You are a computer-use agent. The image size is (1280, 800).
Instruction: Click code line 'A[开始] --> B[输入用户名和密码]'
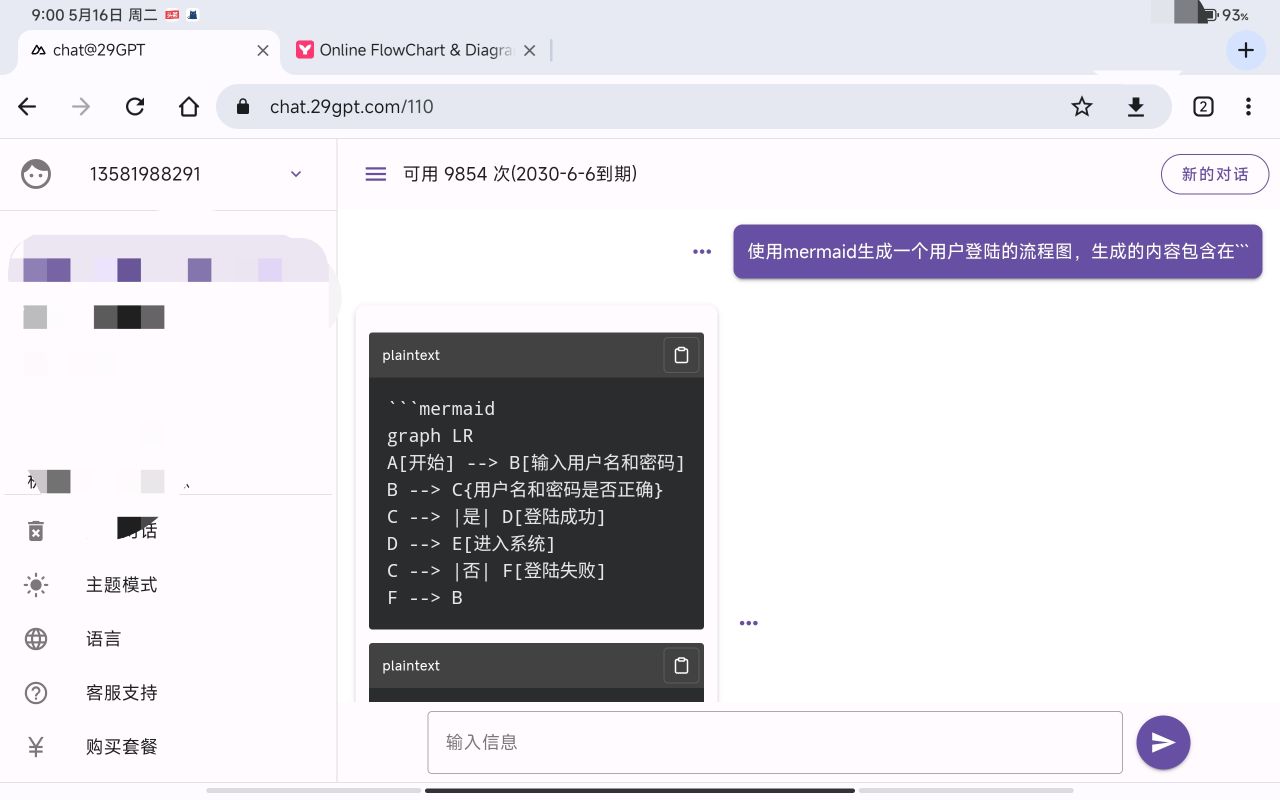click(536, 463)
